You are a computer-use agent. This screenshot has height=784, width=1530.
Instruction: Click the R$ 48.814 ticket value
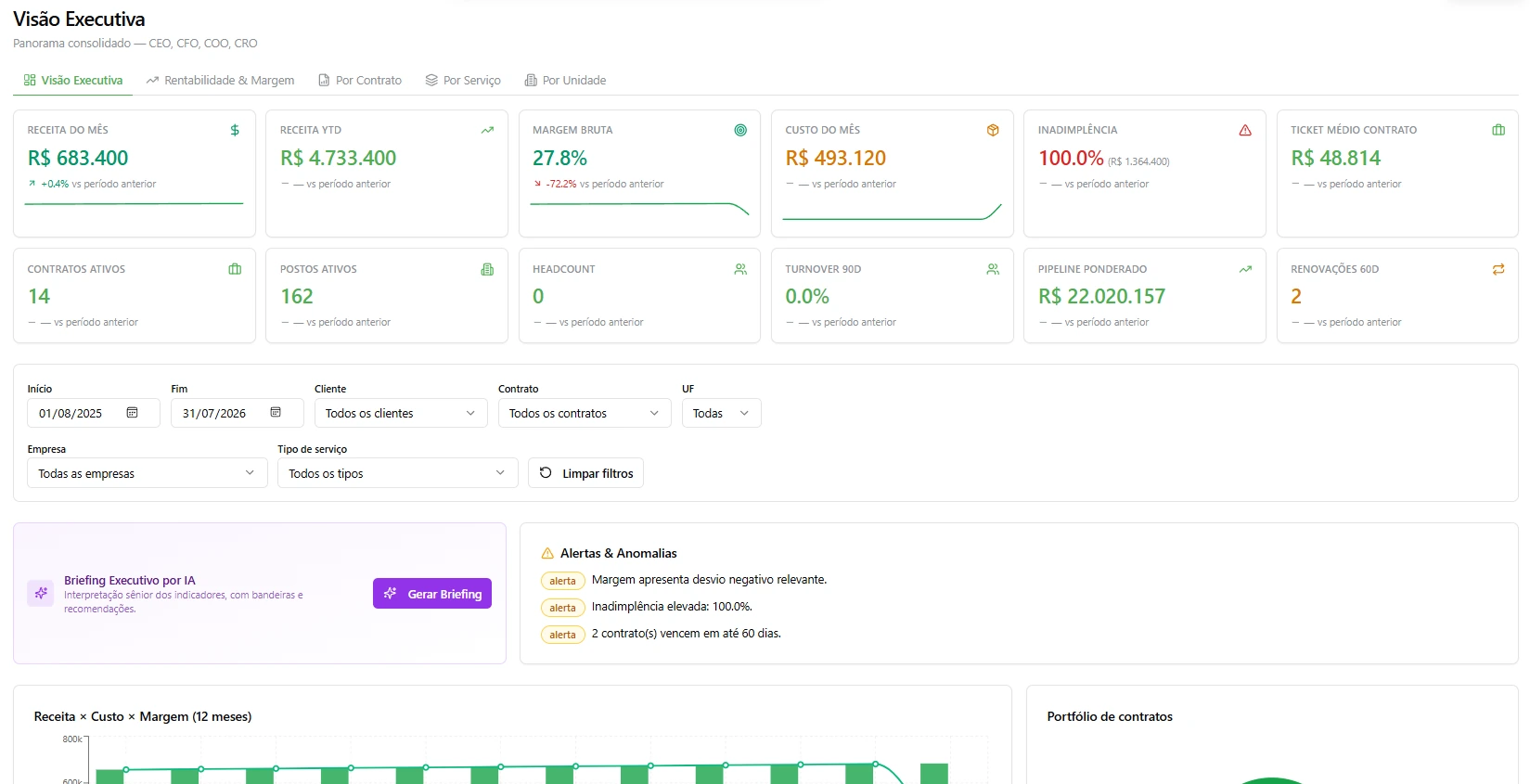pyautogui.click(x=1335, y=158)
